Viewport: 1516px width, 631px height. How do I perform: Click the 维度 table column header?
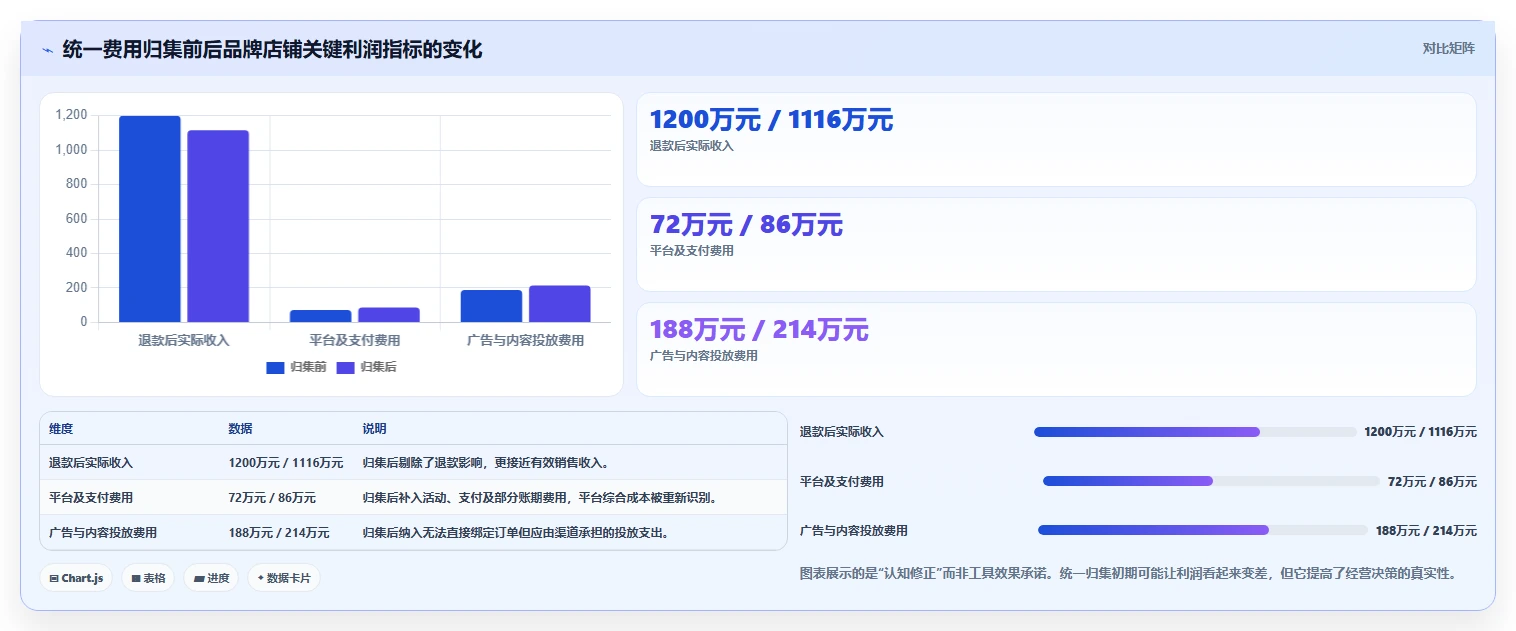(x=61, y=429)
